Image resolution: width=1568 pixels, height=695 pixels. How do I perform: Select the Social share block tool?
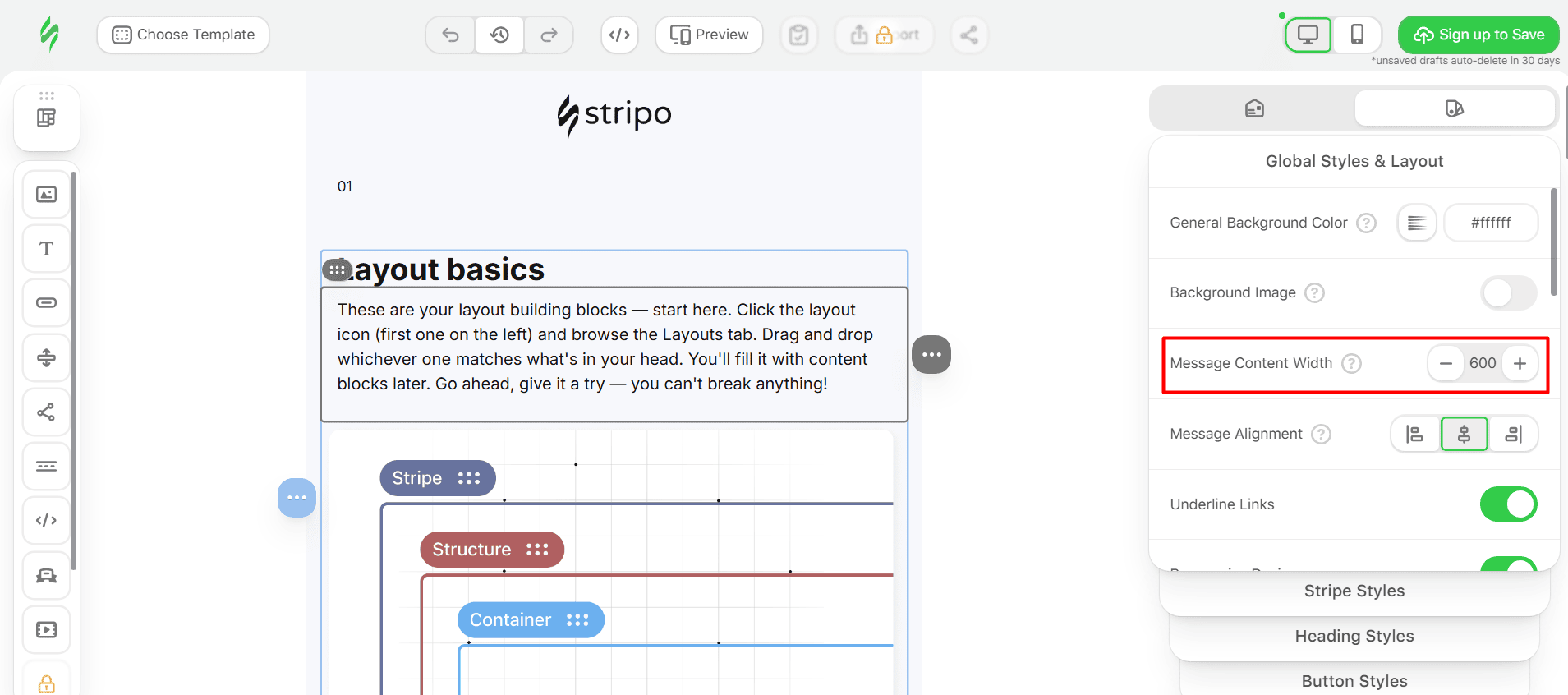click(x=47, y=412)
